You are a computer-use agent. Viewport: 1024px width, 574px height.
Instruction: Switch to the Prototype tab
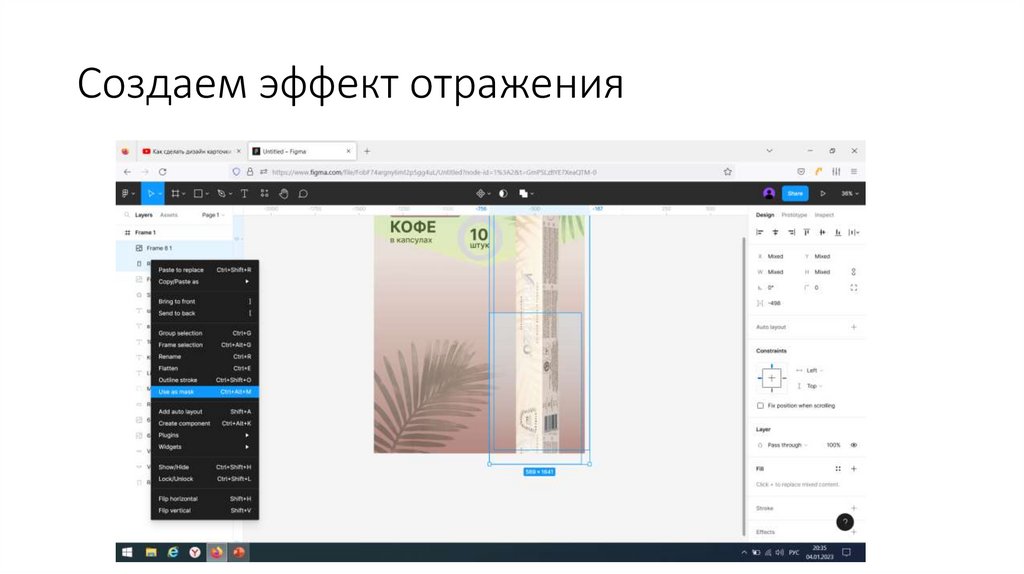click(x=794, y=215)
